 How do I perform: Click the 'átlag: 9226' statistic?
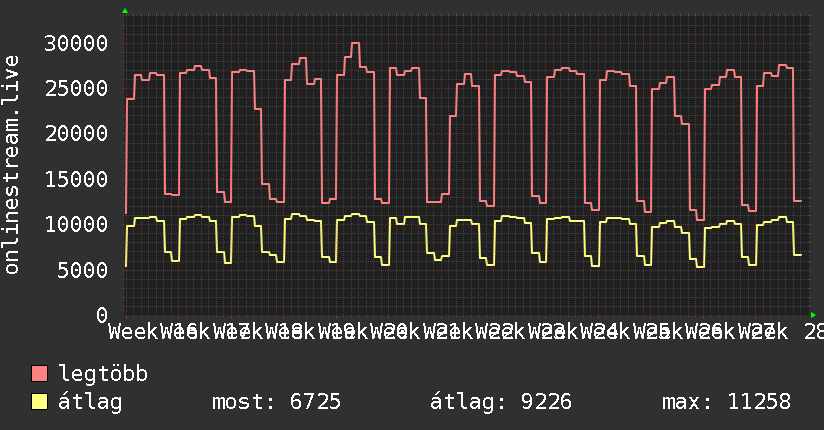[501, 402]
